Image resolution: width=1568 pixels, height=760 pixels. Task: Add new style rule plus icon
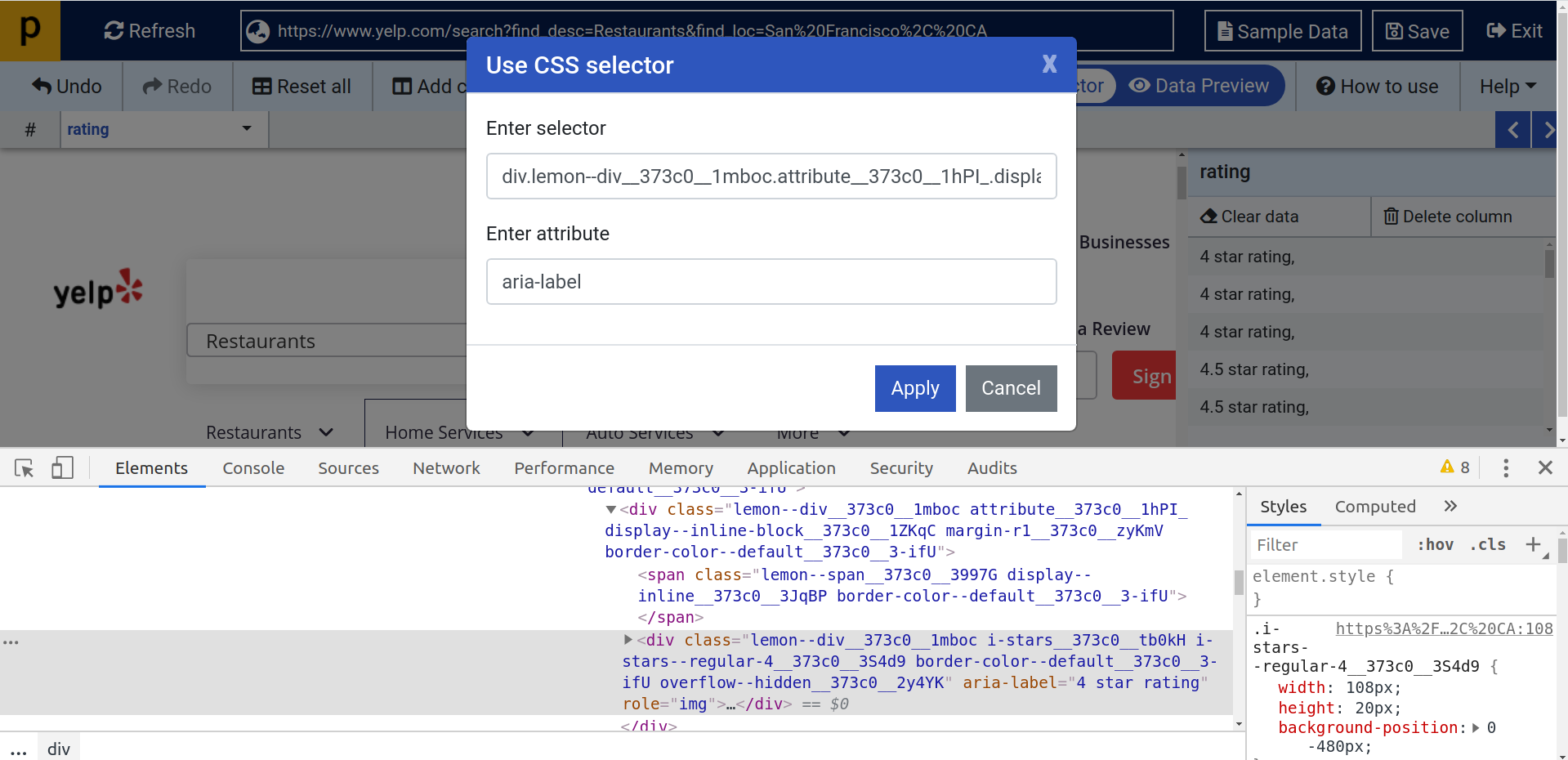tap(1533, 544)
